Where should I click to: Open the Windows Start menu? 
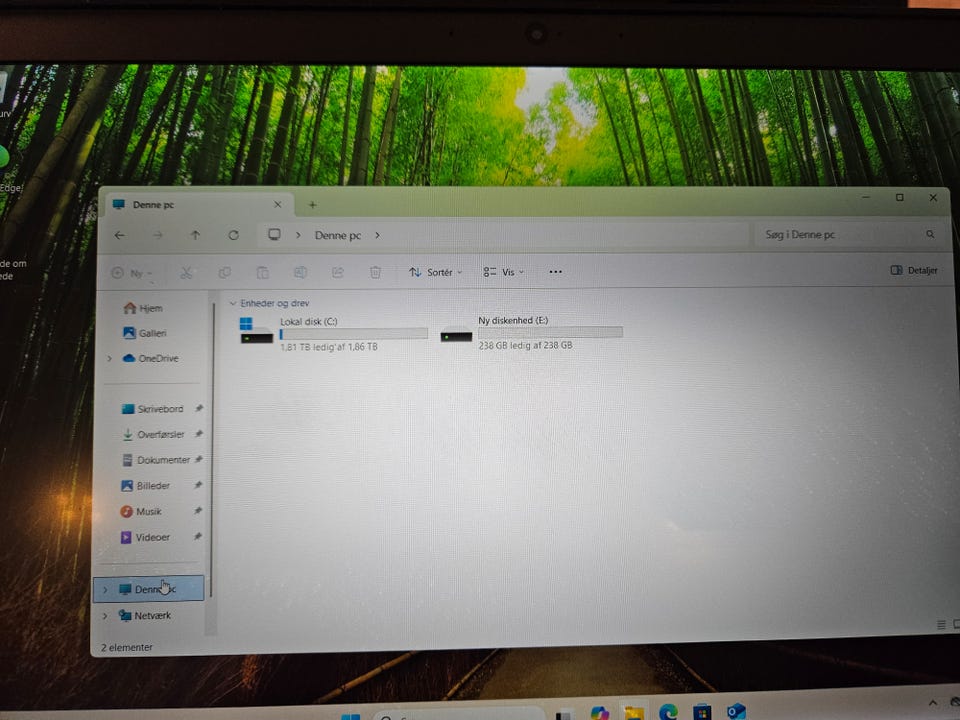click(x=351, y=716)
